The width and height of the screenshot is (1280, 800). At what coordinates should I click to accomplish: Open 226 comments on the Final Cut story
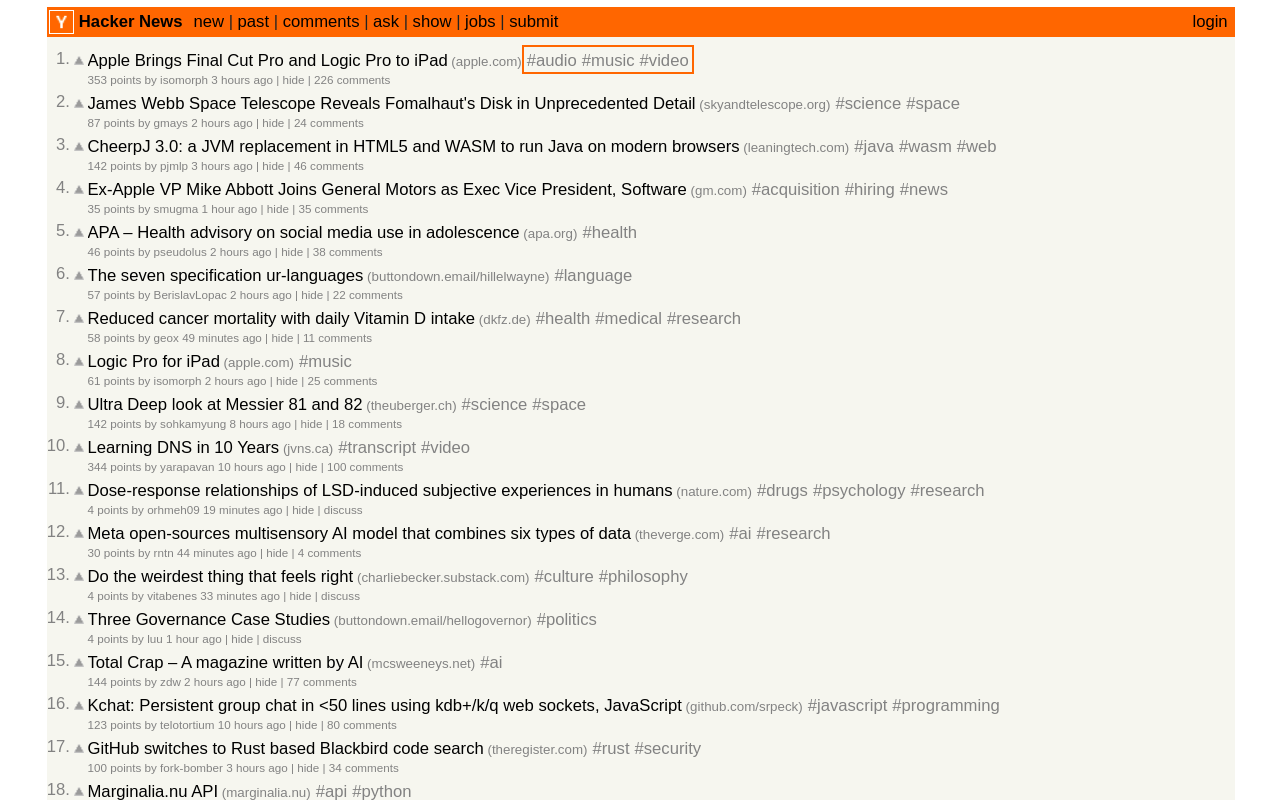pos(352,80)
